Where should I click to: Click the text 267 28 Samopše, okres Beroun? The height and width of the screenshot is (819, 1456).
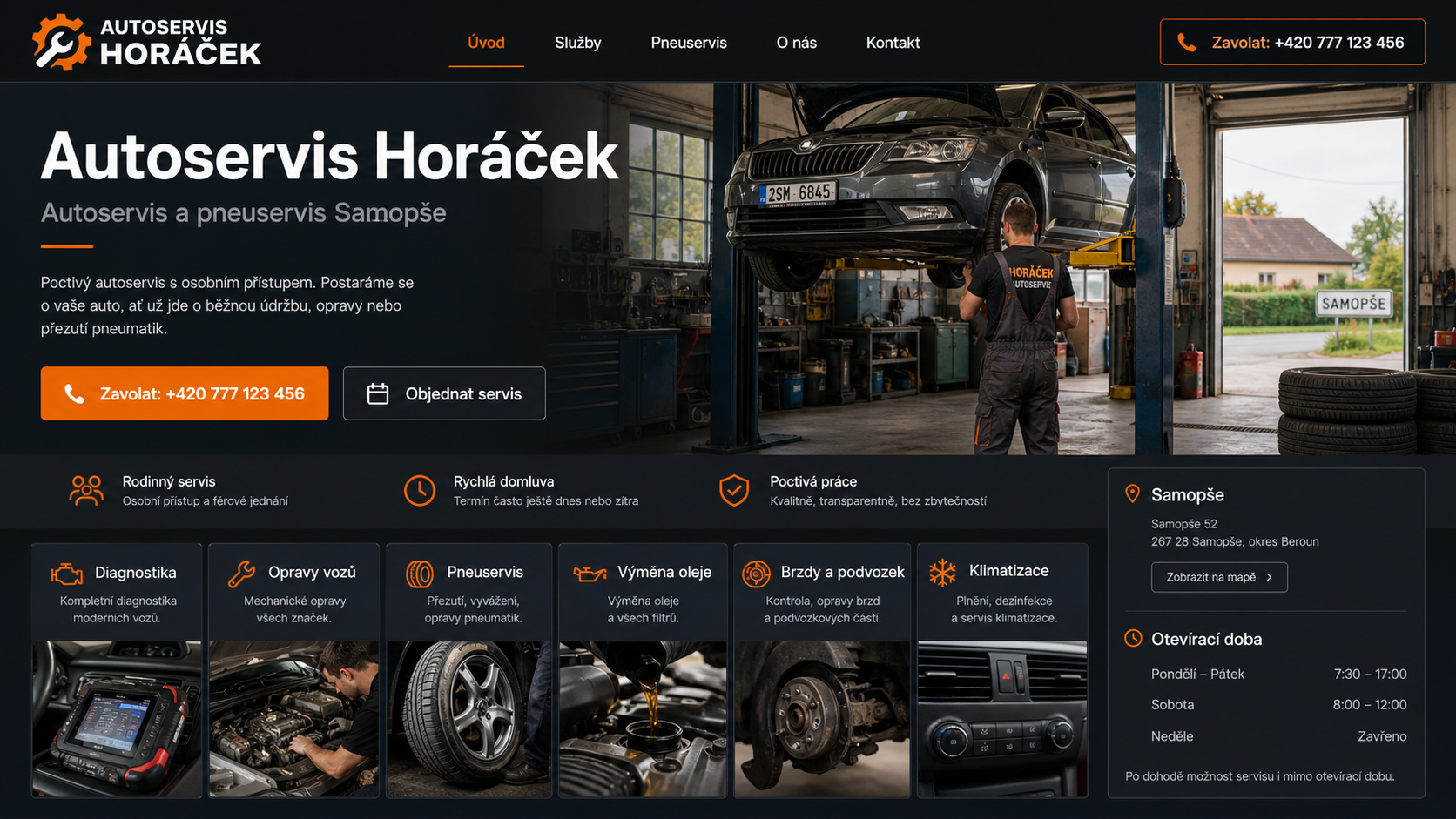(1235, 541)
